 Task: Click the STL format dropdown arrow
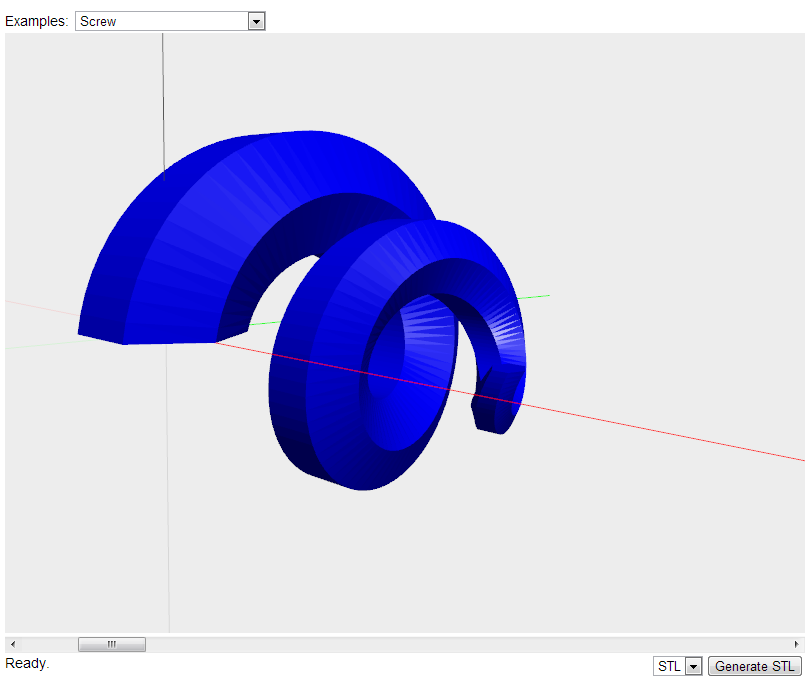692,666
